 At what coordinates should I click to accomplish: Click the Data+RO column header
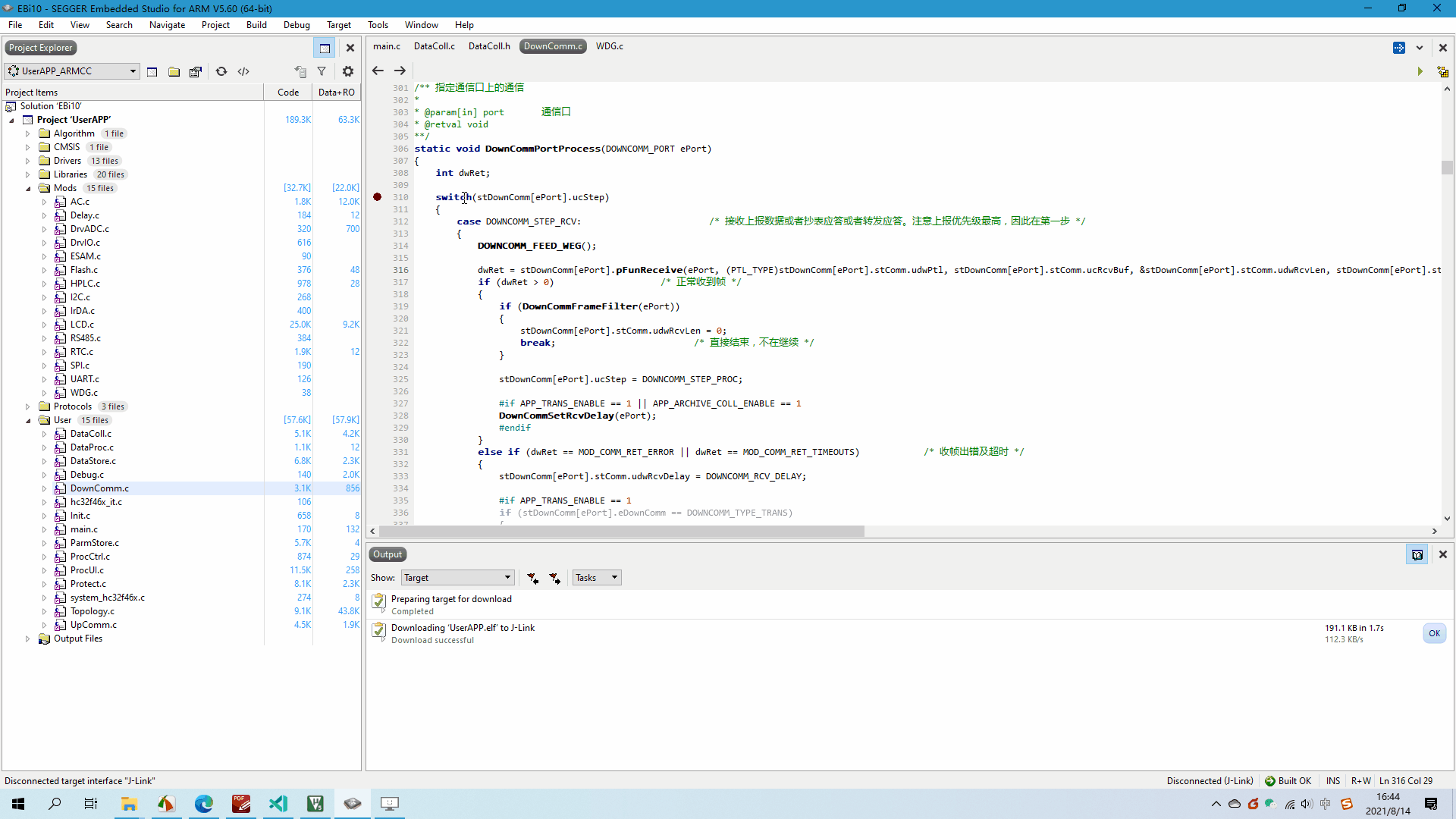click(x=337, y=93)
